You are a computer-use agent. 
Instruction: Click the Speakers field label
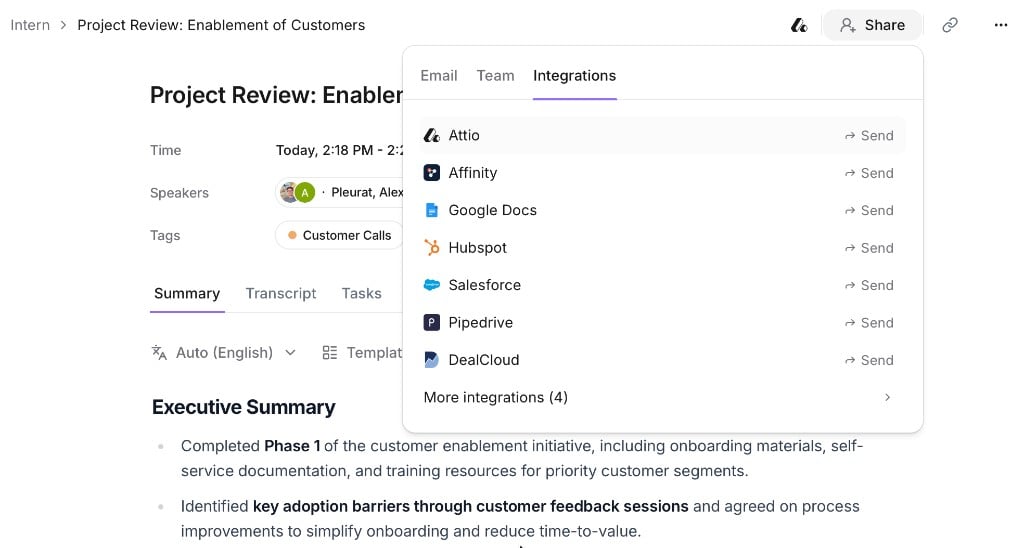180,193
